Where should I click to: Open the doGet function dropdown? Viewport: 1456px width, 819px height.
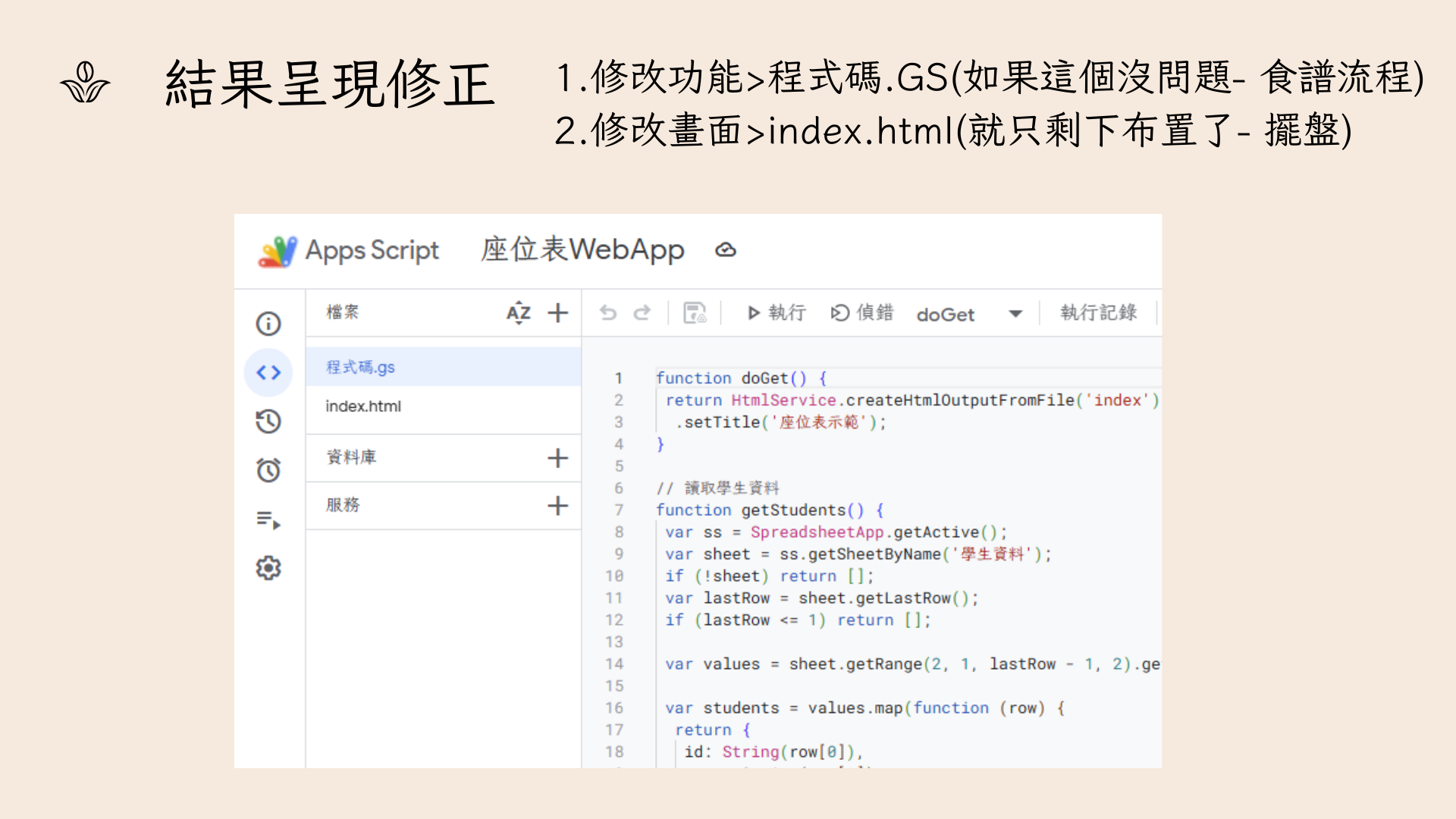(969, 314)
